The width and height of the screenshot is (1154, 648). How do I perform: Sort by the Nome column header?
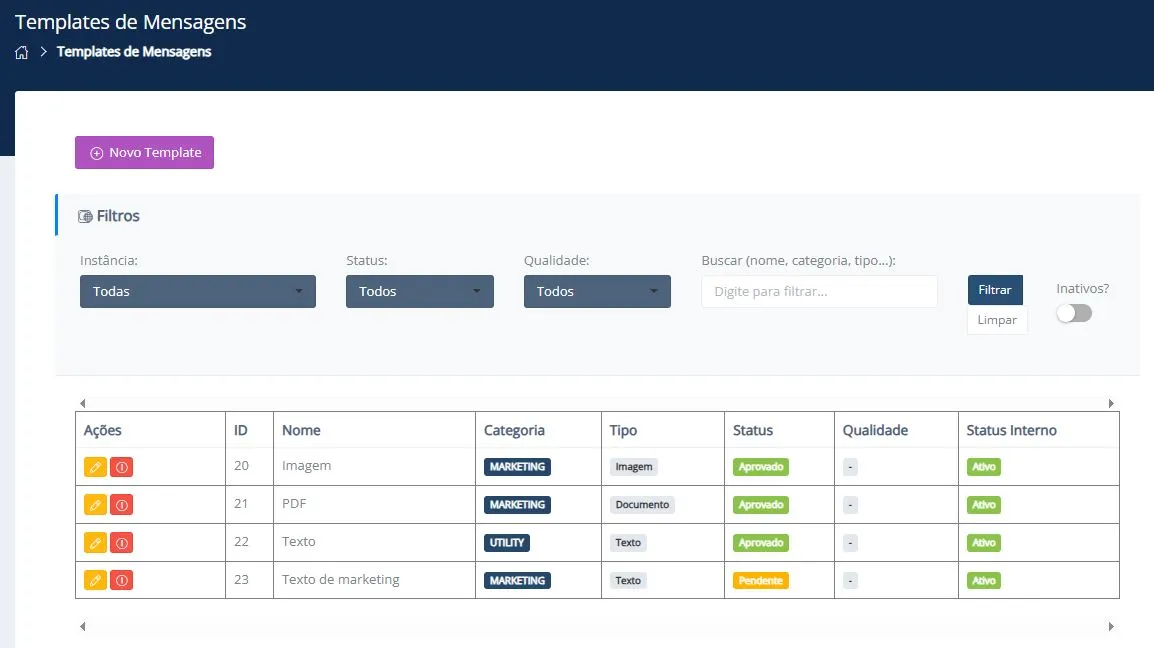click(302, 430)
